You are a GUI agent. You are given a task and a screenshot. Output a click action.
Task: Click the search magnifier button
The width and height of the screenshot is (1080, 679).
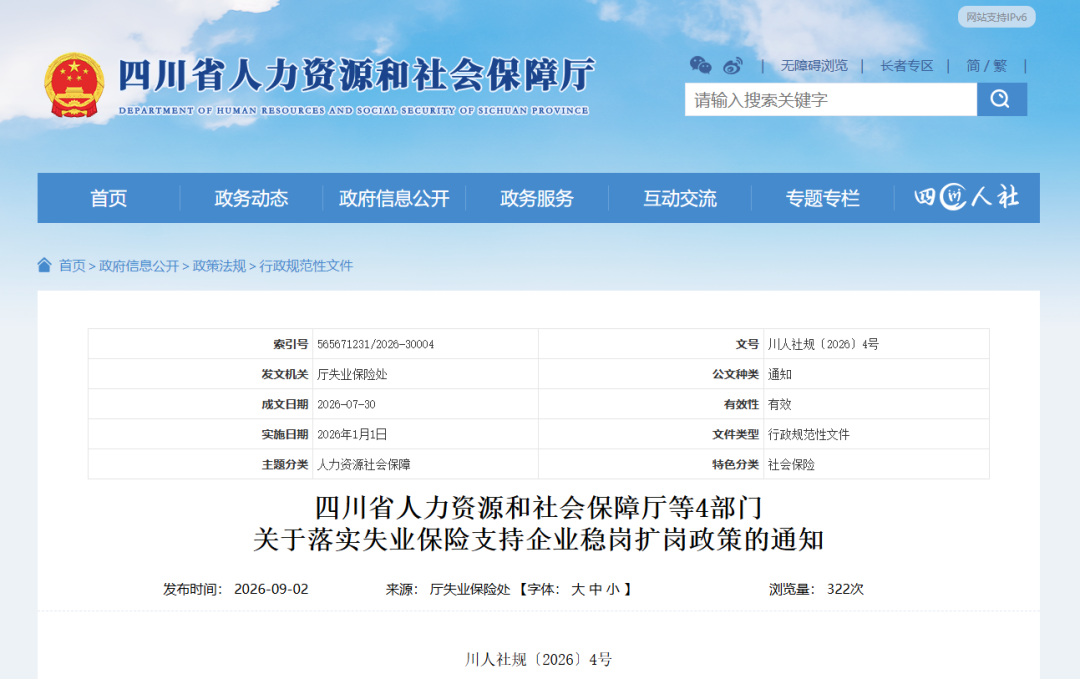coord(1001,99)
